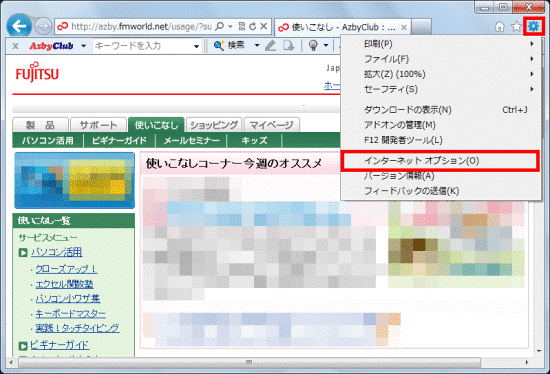
Task: Click the browser Forward arrow button
Action: click(x=43, y=26)
